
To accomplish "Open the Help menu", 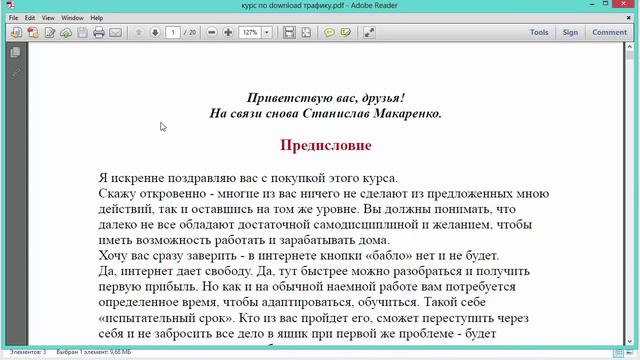I will coord(97,18).
